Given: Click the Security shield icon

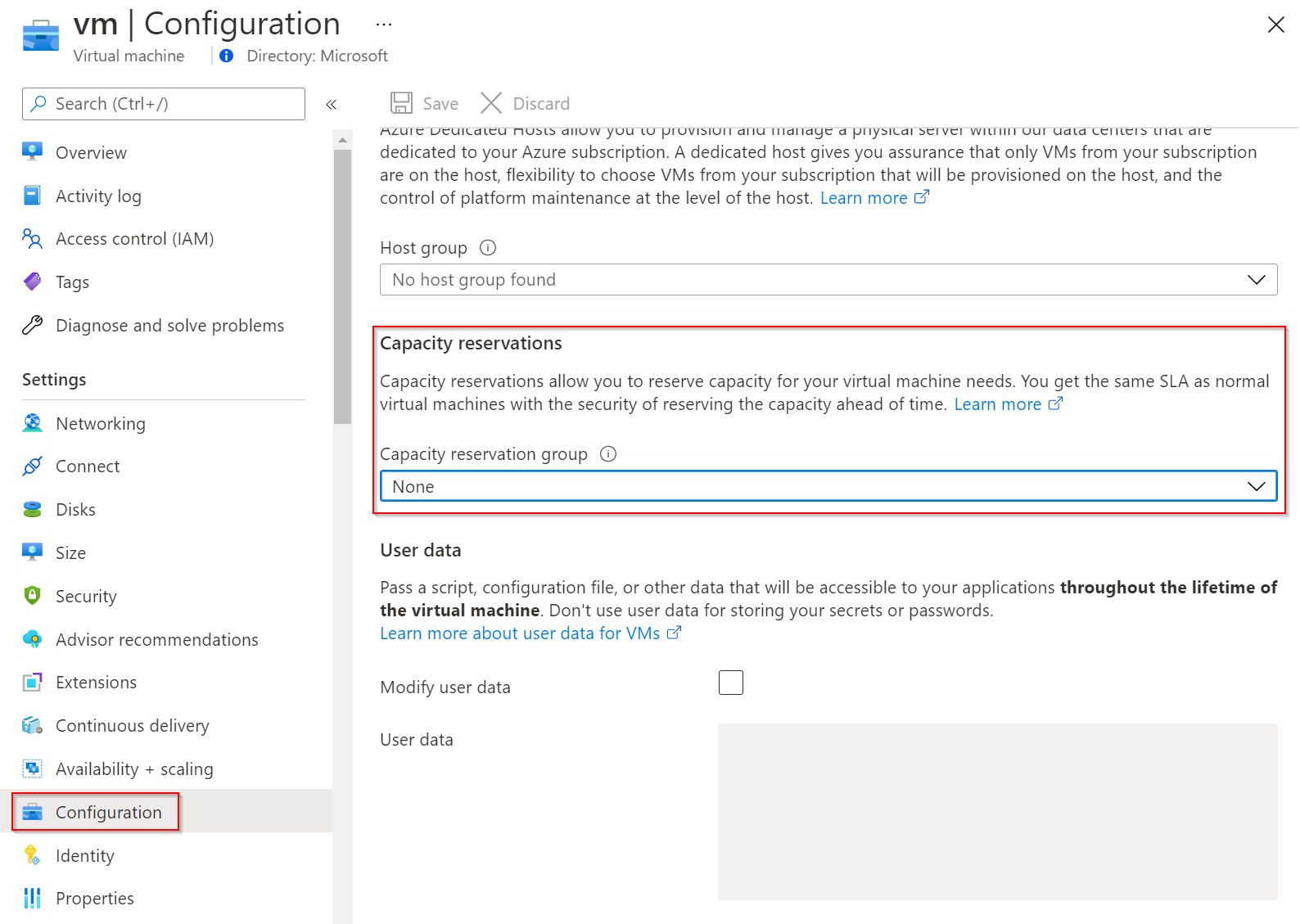Looking at the screenshot, I should pos(33,596).
